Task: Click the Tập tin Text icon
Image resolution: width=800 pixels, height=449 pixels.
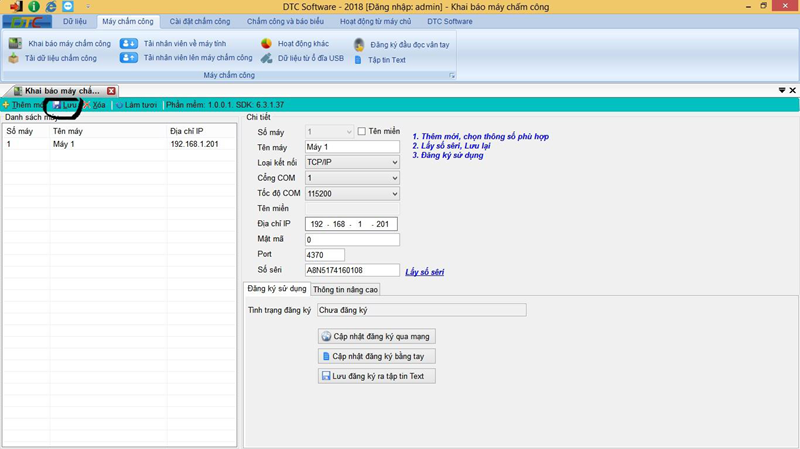Action: point(359,60)
